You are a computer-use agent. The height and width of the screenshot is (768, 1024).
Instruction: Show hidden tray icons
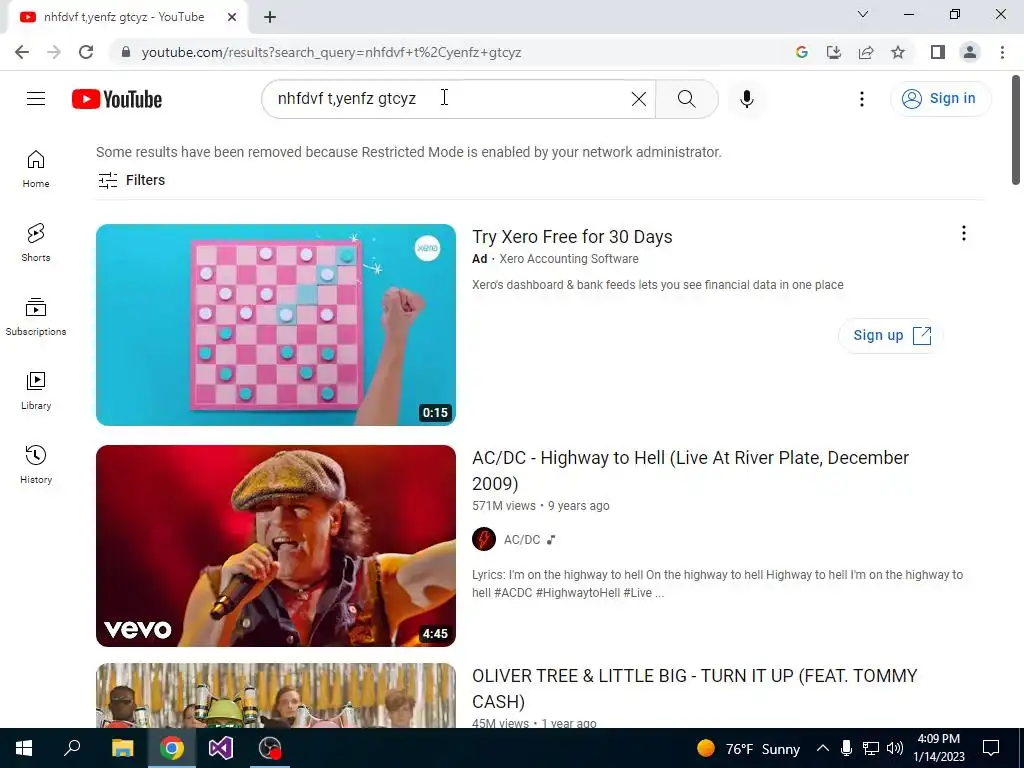tap(823, 748)
